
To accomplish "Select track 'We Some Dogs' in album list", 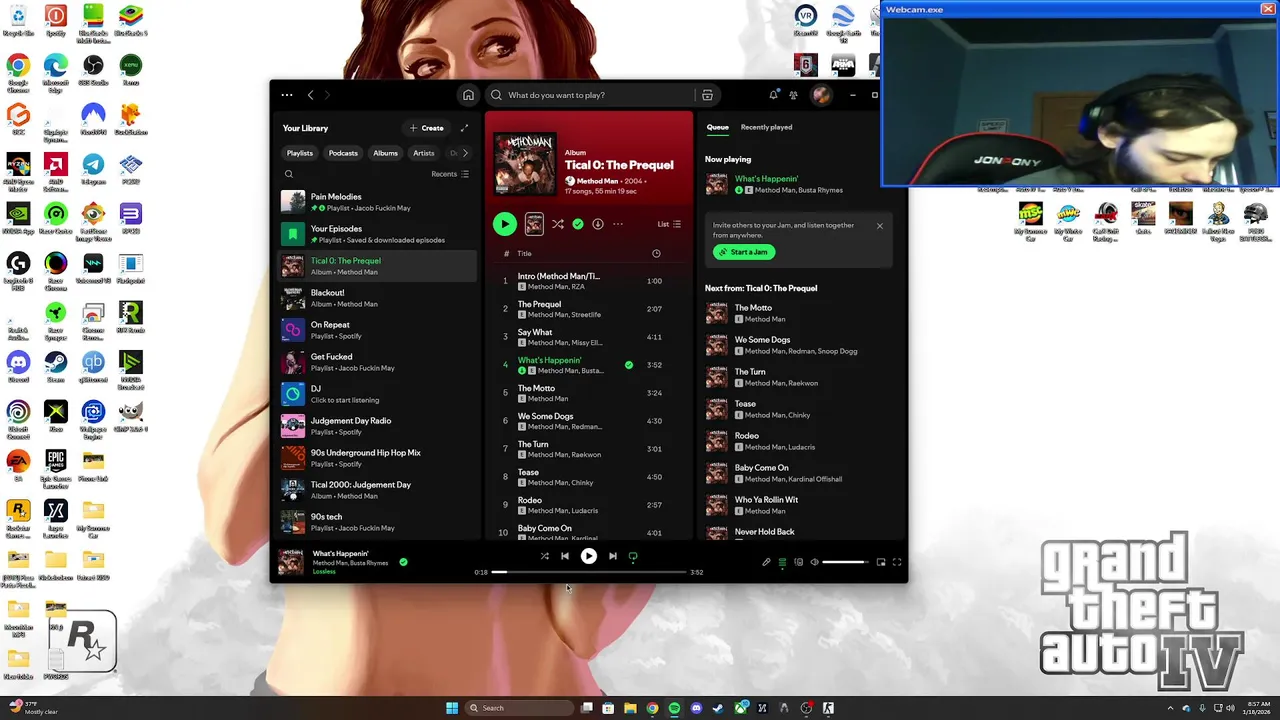I will pos(589,421).
